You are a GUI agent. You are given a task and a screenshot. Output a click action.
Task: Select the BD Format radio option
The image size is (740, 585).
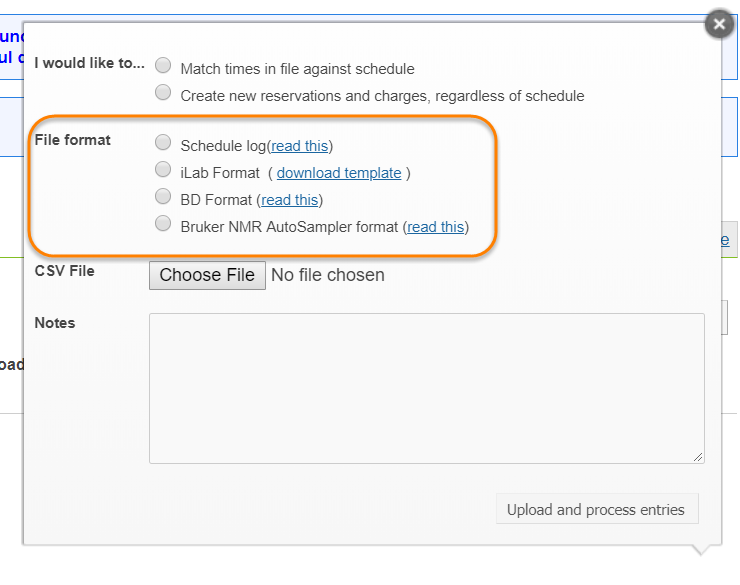point(163,197)
